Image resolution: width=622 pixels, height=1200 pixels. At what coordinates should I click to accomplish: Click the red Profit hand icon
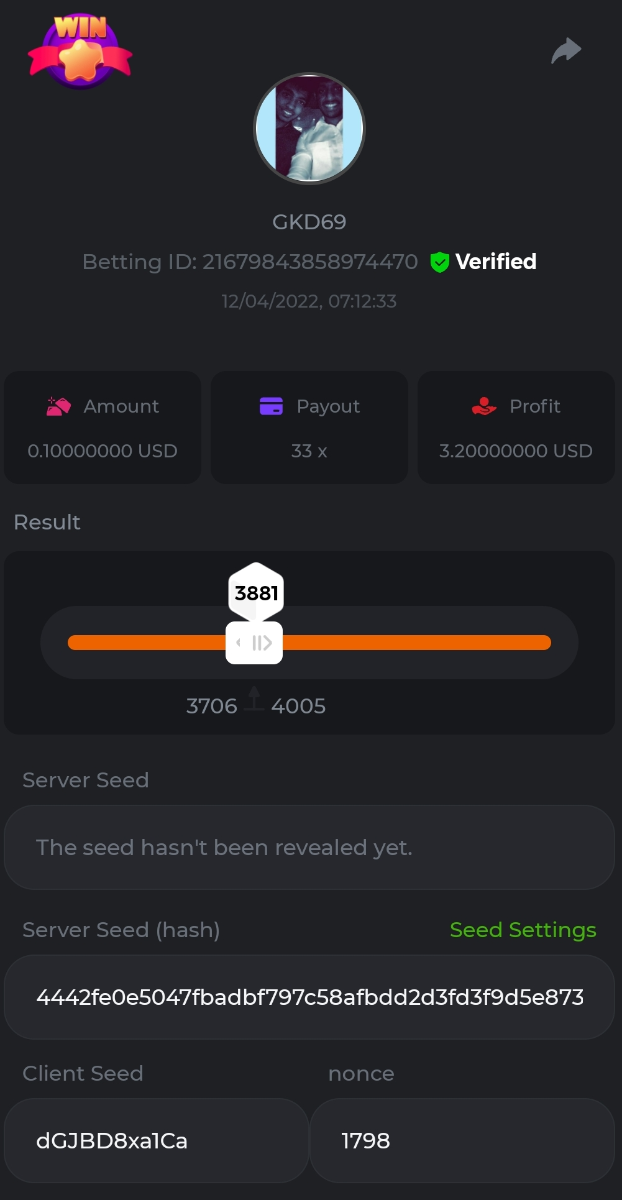click(484, 406)
